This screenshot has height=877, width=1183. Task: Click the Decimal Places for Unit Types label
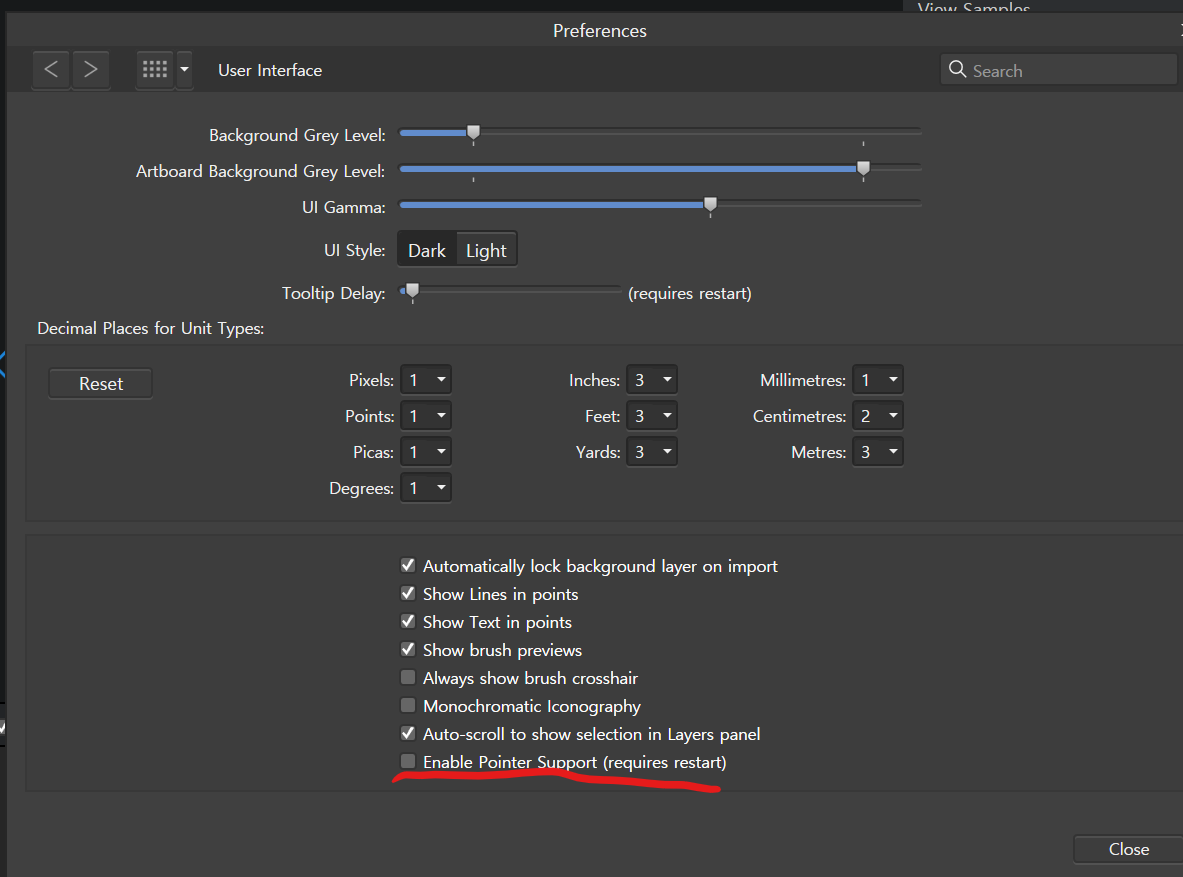(151, 328)
